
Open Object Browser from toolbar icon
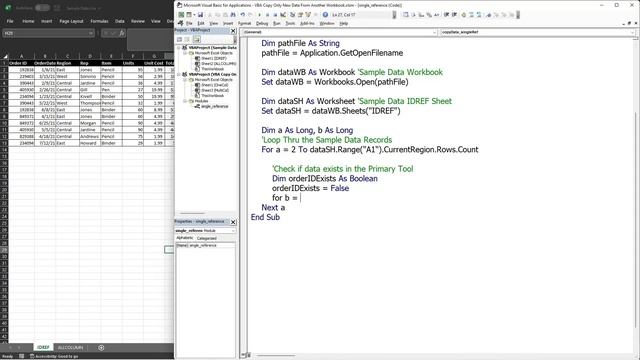point(307,15)
